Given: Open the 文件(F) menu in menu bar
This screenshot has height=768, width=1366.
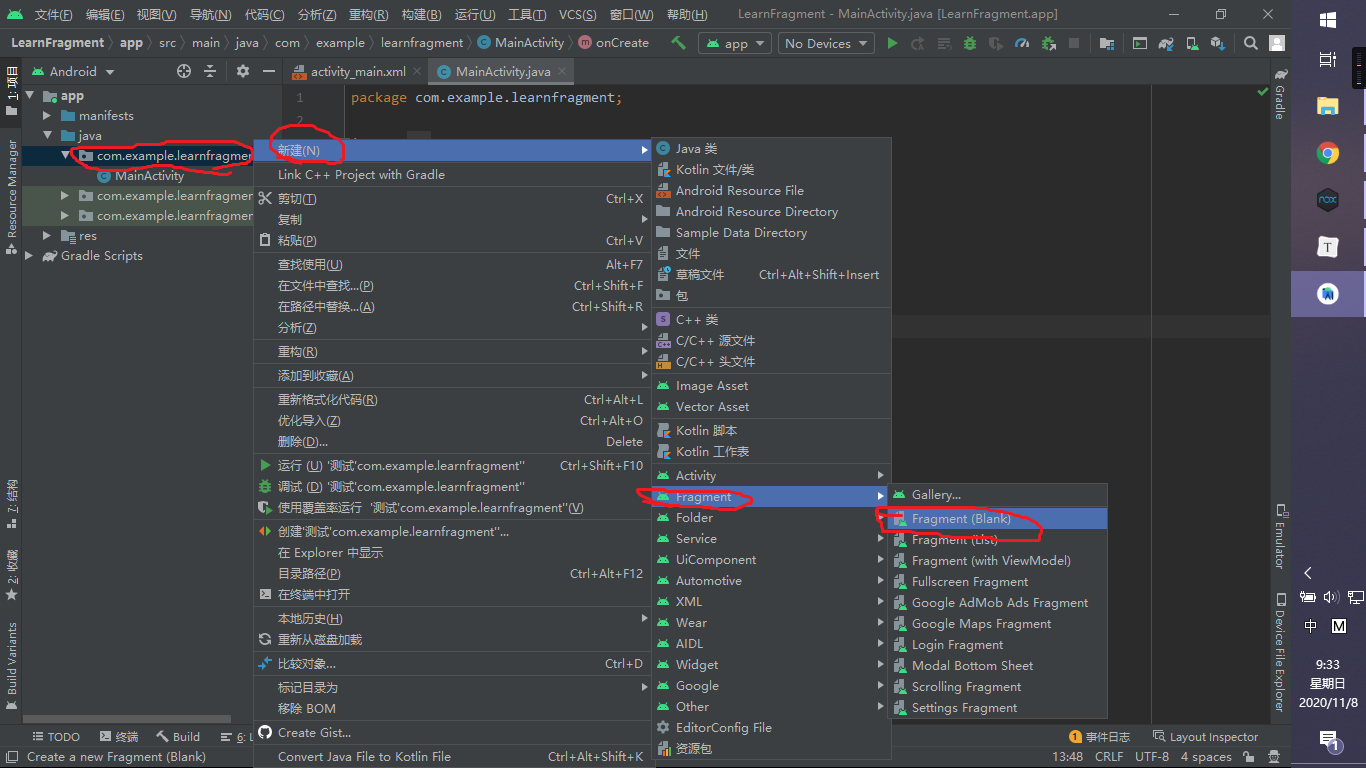Looking at the screenshot, I should (x=54, y=15).
